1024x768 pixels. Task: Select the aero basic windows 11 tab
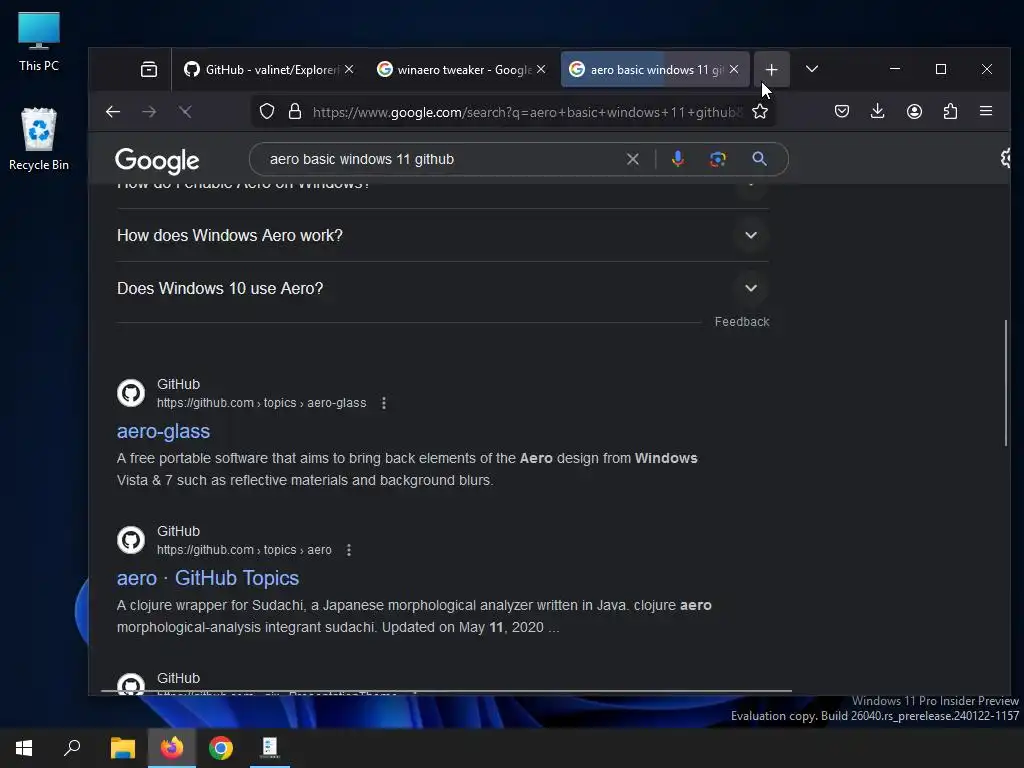[x=655, y=69]
